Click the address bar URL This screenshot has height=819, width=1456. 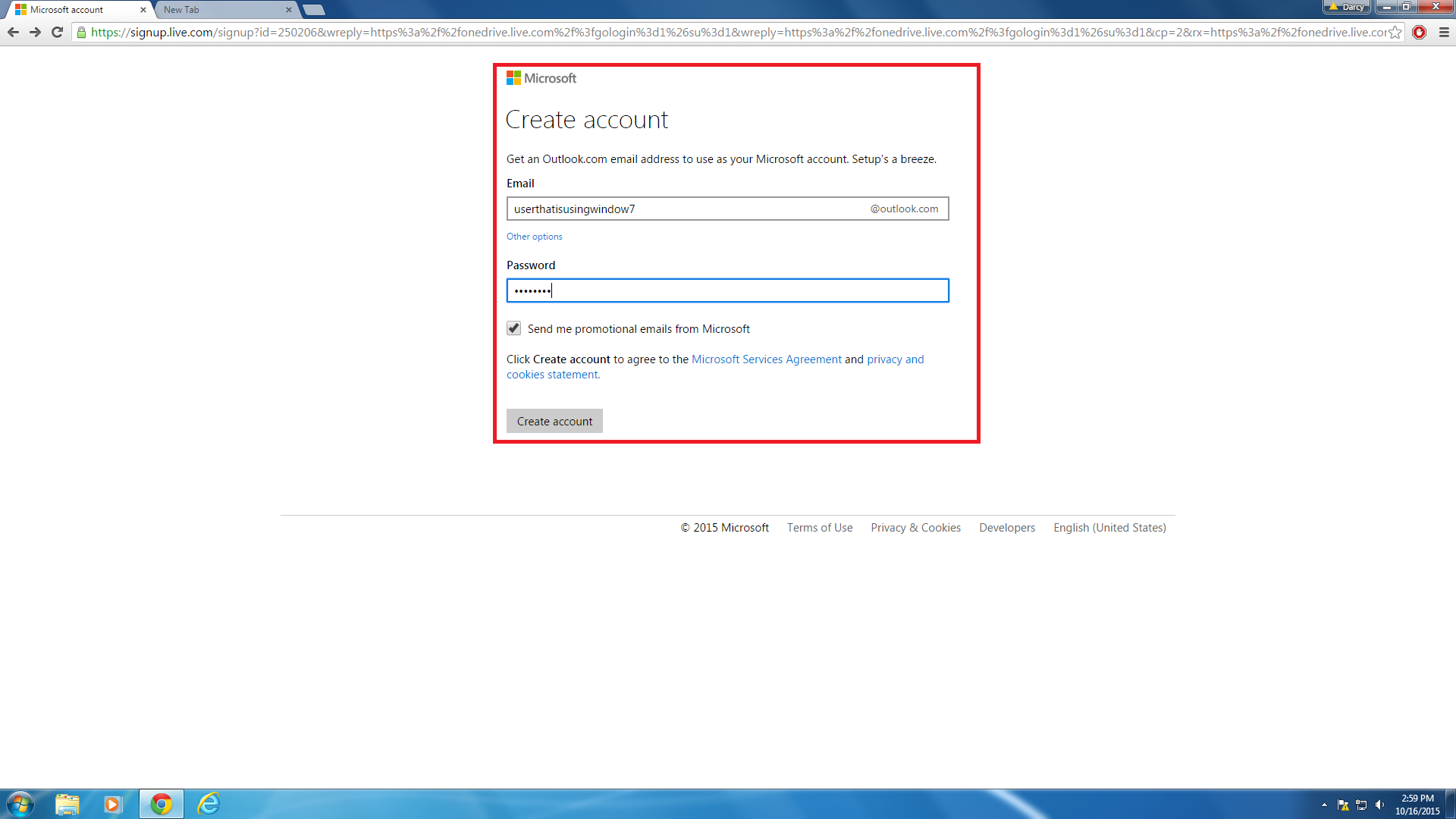point(739,32)
